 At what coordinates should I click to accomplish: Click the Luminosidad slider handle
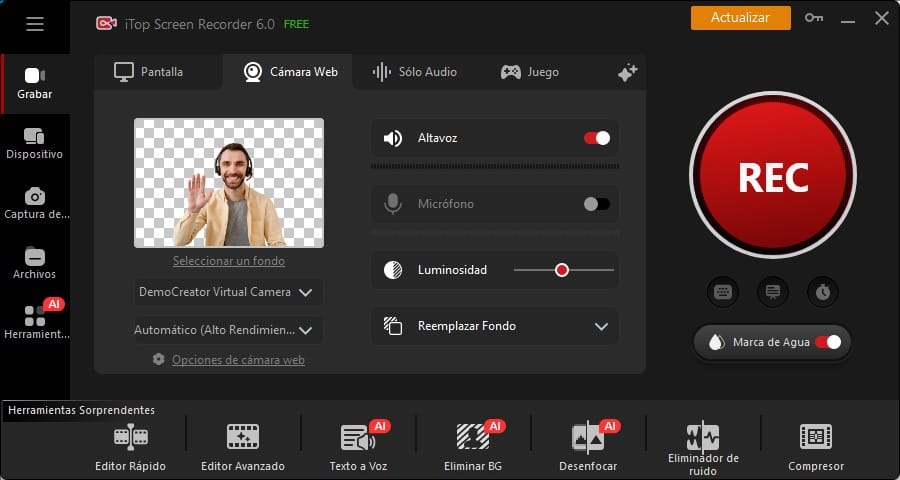tap(562, 270)
